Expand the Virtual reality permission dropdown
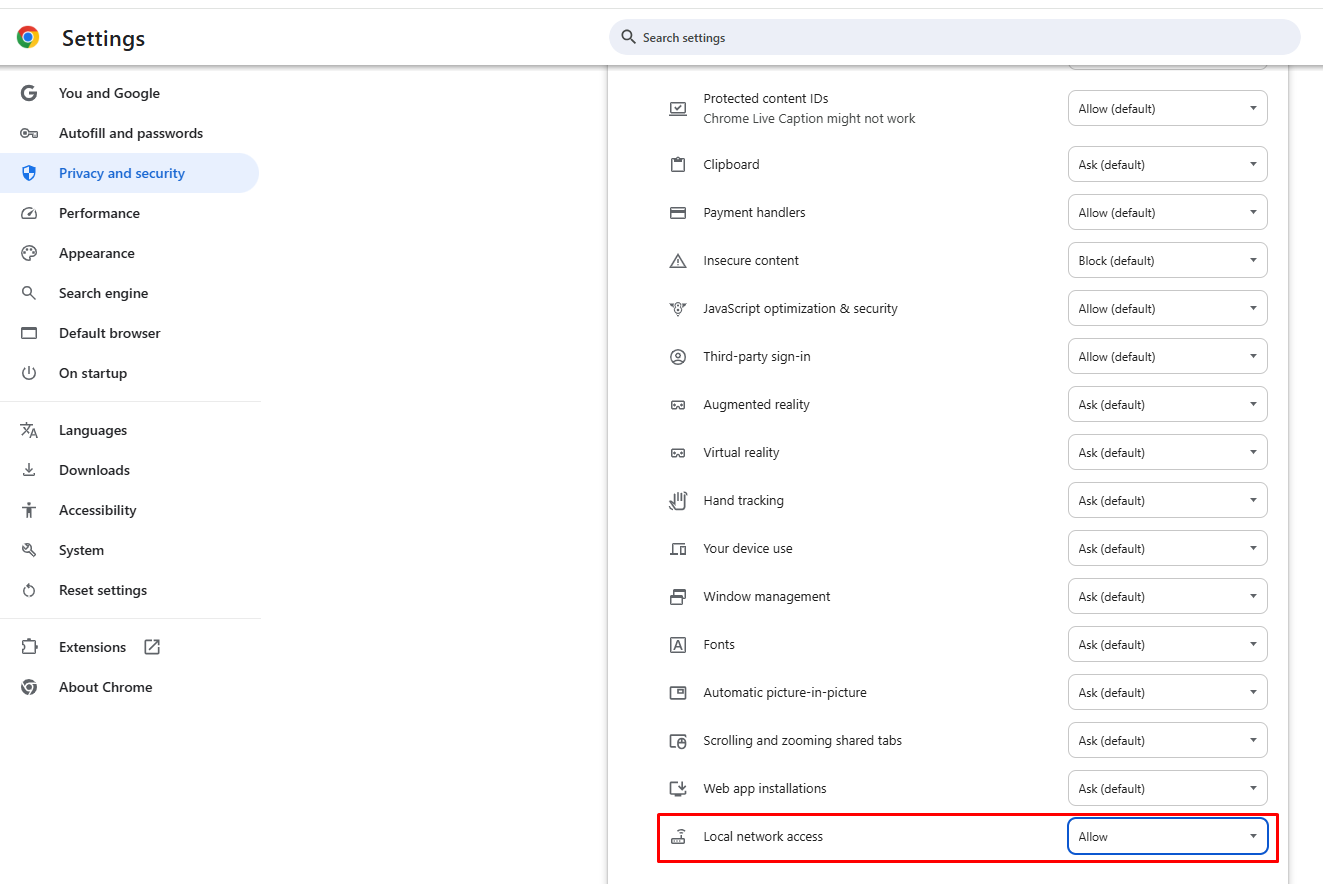The height and width of the screenshot is (884, 1323). (1167, 453)
